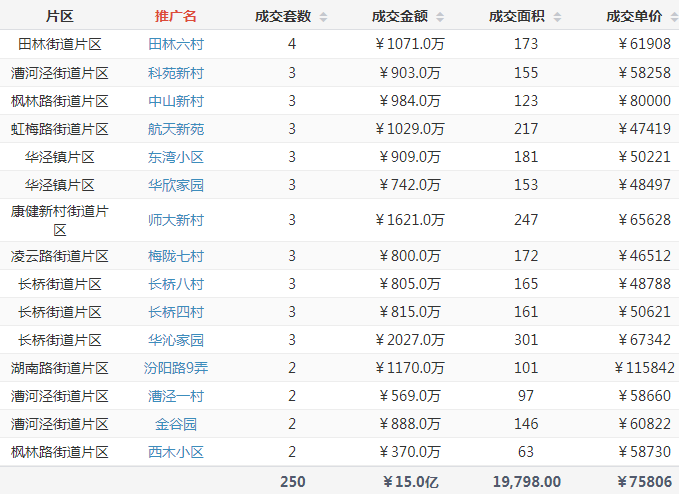
Task: Click the ￥61908 unit price cell
Action: 644,44
